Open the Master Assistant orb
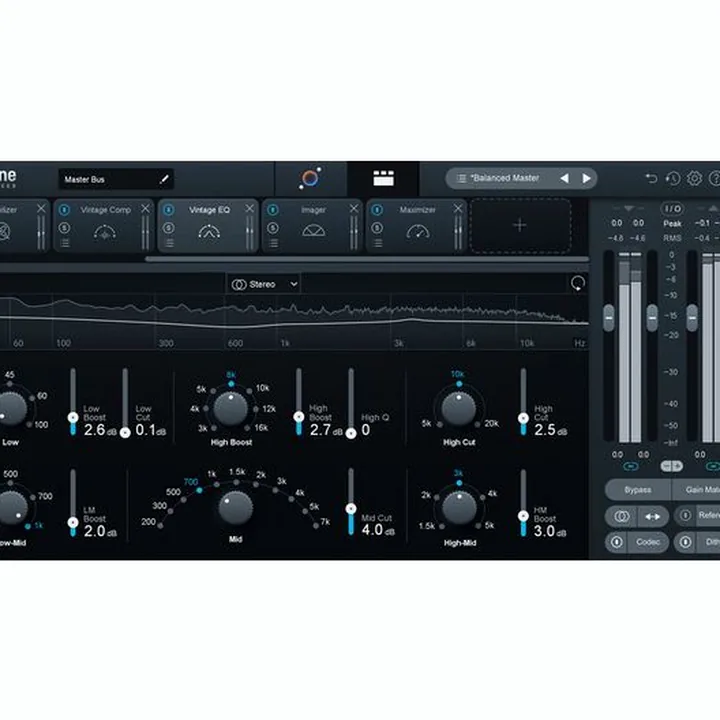This screenshot has height=720, width=720. click(310, 178)
